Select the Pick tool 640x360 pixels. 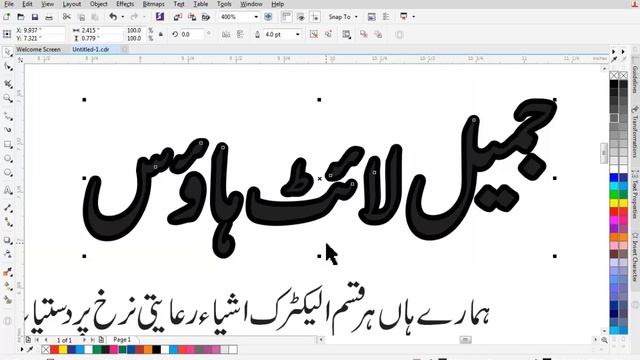coord(7,52)
